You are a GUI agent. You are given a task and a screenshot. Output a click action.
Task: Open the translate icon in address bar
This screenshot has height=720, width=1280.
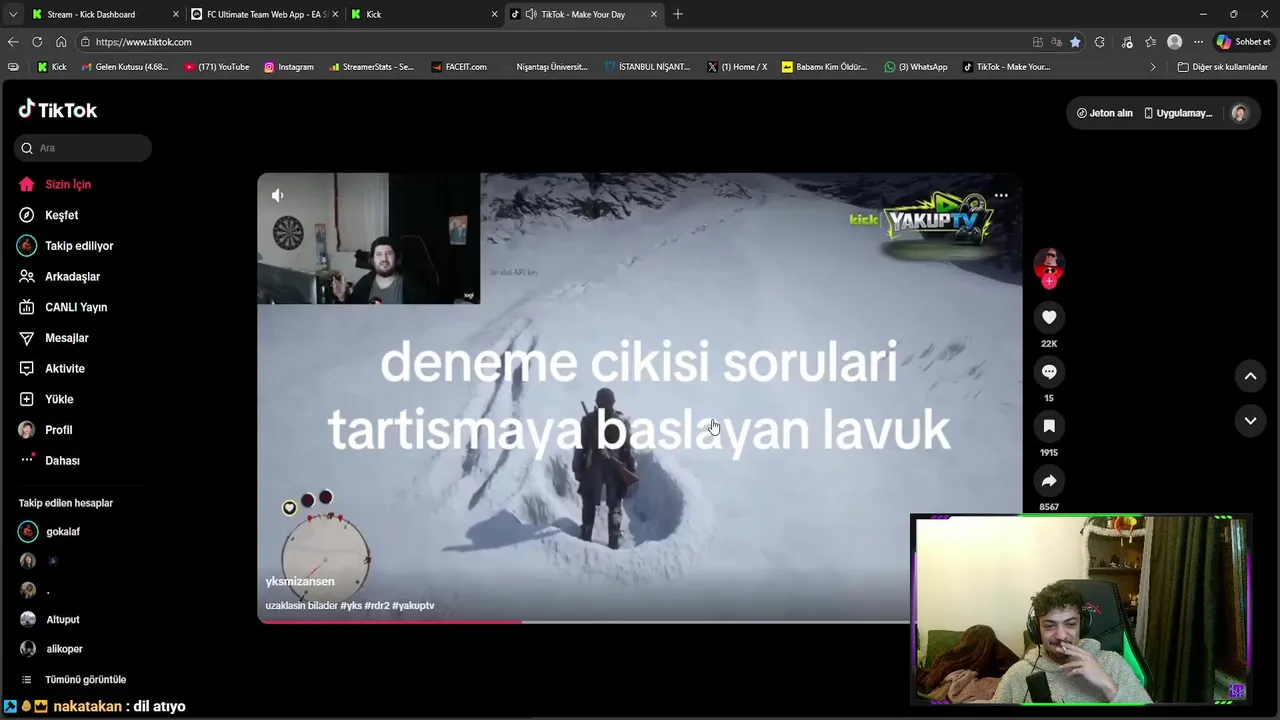tap(1056, 42)
